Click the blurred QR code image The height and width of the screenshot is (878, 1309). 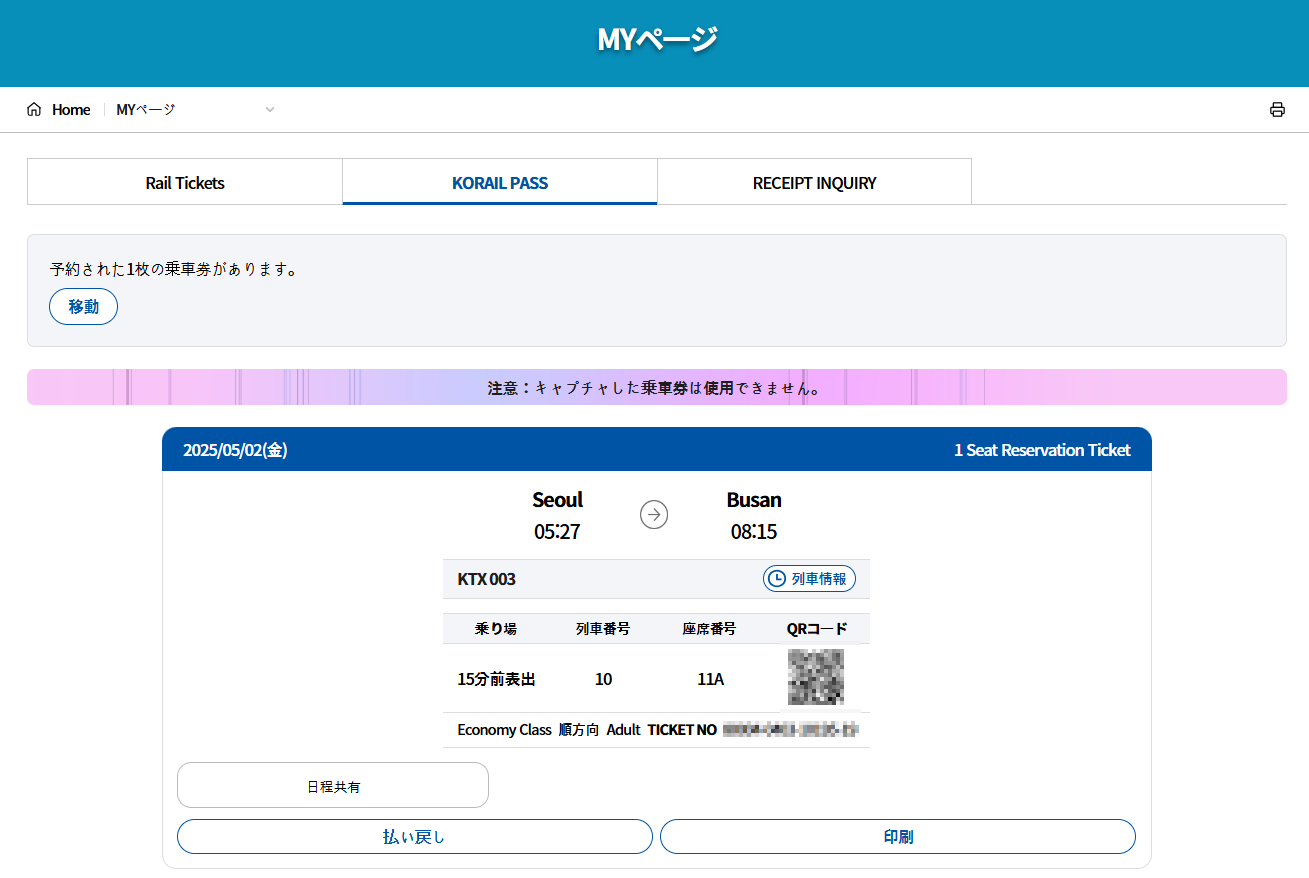pos(815,677)
